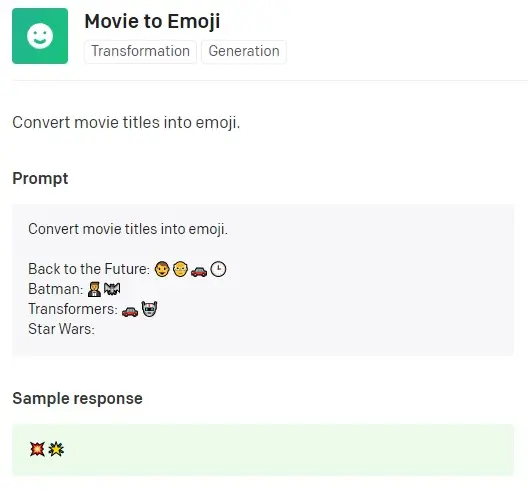Select the Transformation tag
The image size is (528, 490).
coord(140,52)
